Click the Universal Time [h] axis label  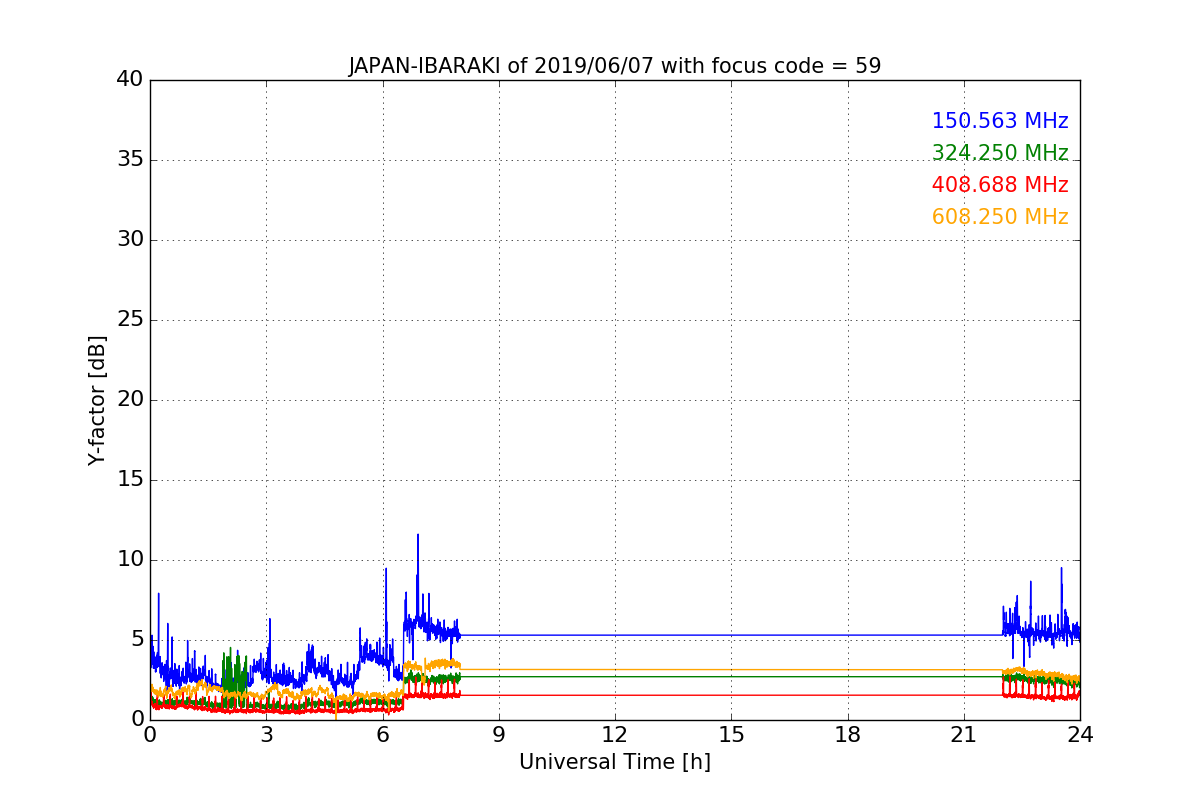click(x=614, y=762)
